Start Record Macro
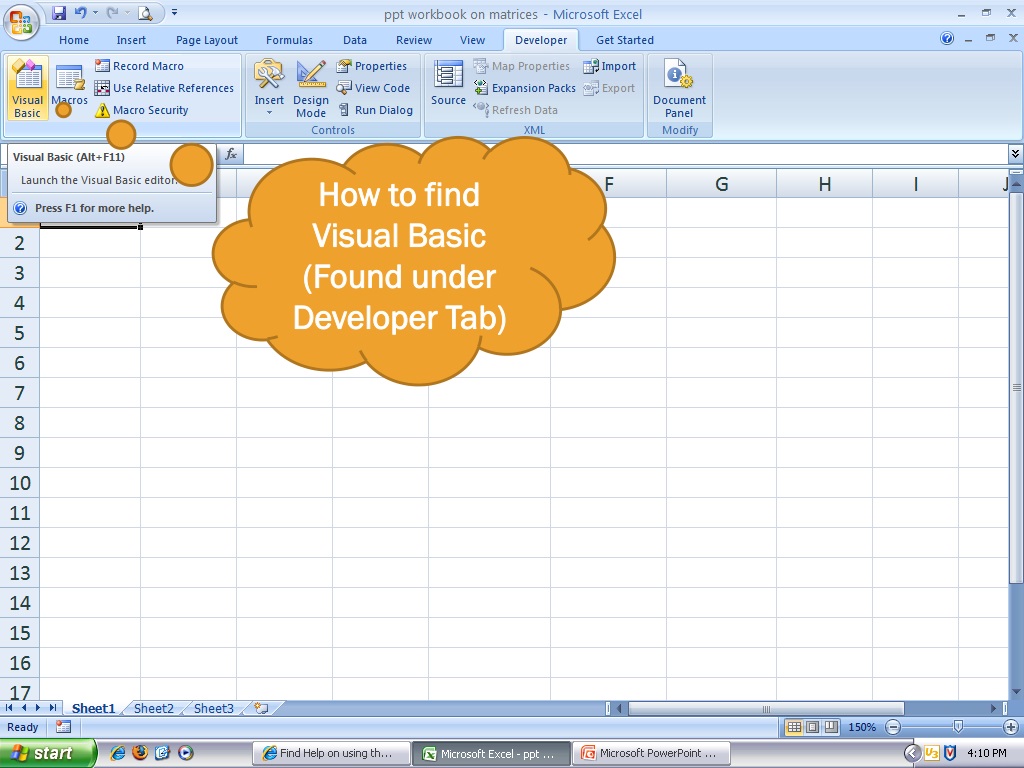The image size is (1024, 768). tap(139, 66)
